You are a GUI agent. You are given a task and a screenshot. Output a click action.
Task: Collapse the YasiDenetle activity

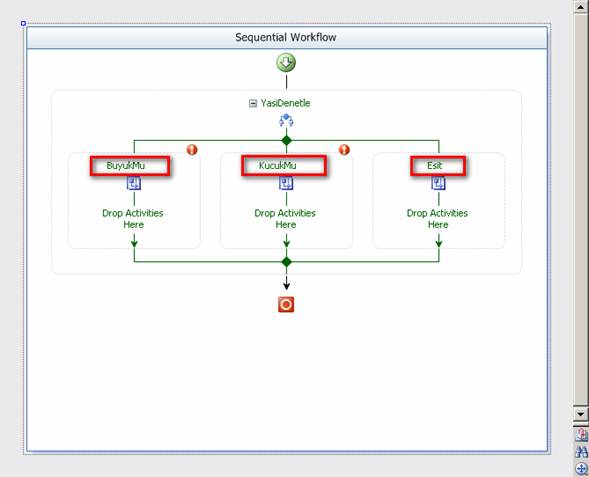click(253, 103)
